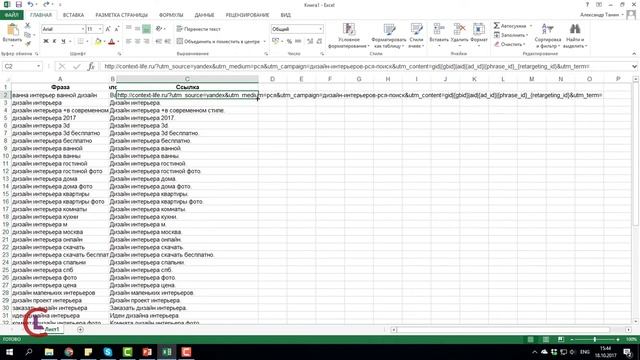Click the Paste (Вставить) clipboard icon

(x=12, y=29)
